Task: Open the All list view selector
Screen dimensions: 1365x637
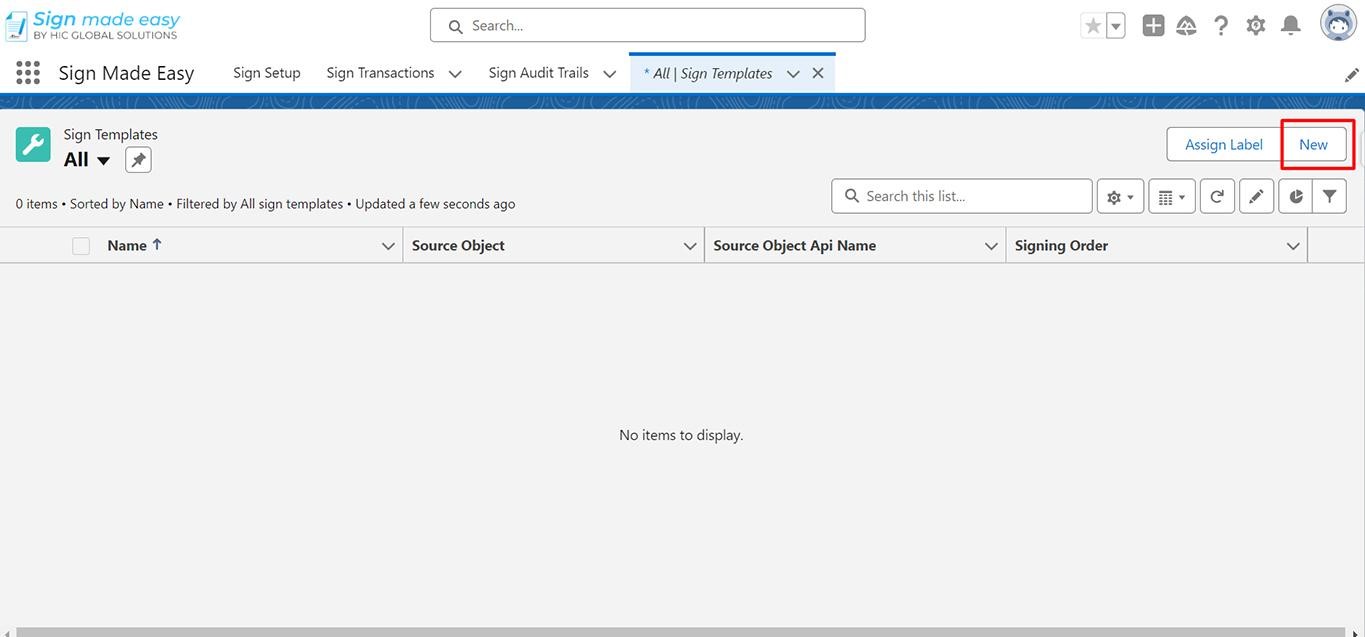Action: (x=88, y=160)
